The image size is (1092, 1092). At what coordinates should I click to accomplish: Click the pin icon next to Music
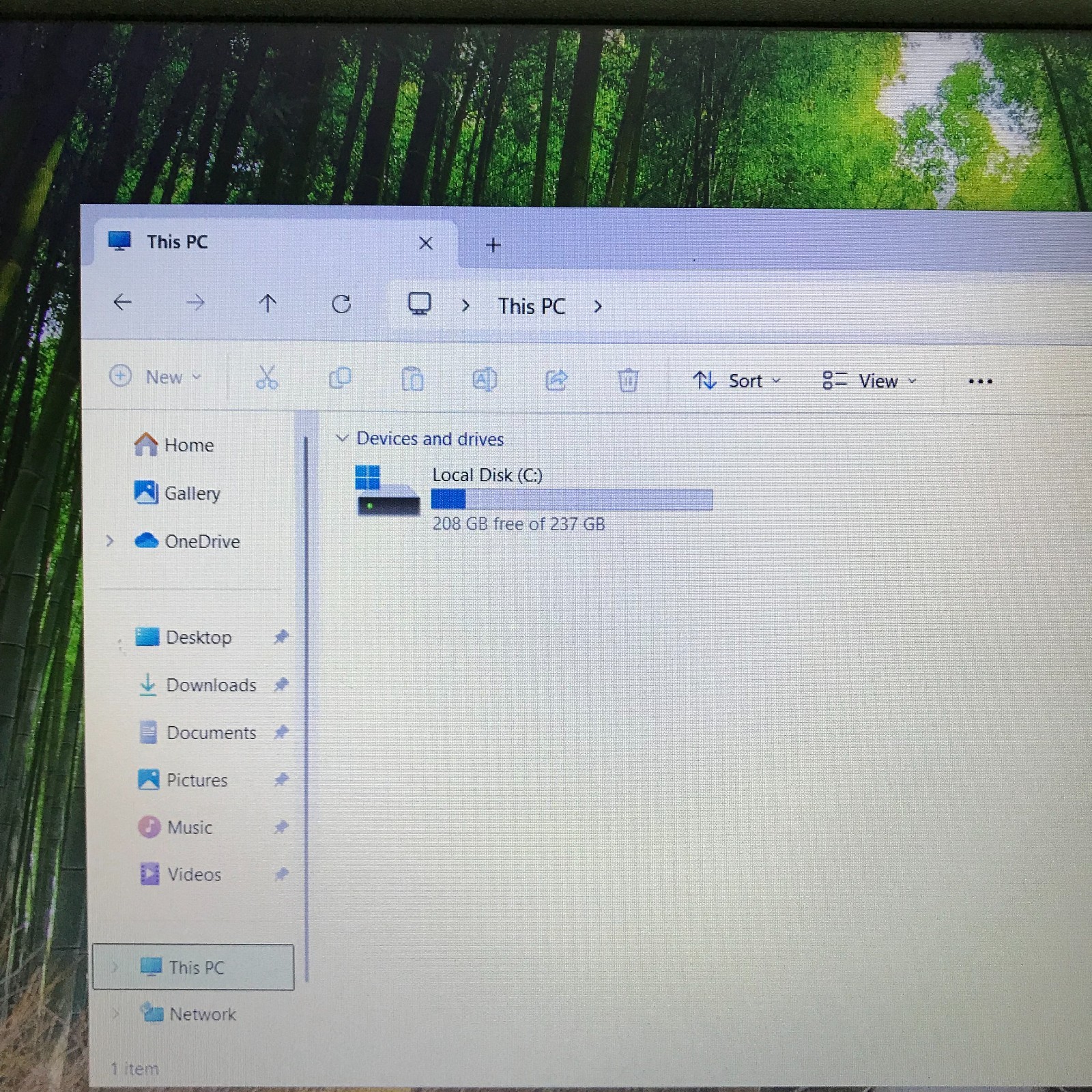[281, 827]
